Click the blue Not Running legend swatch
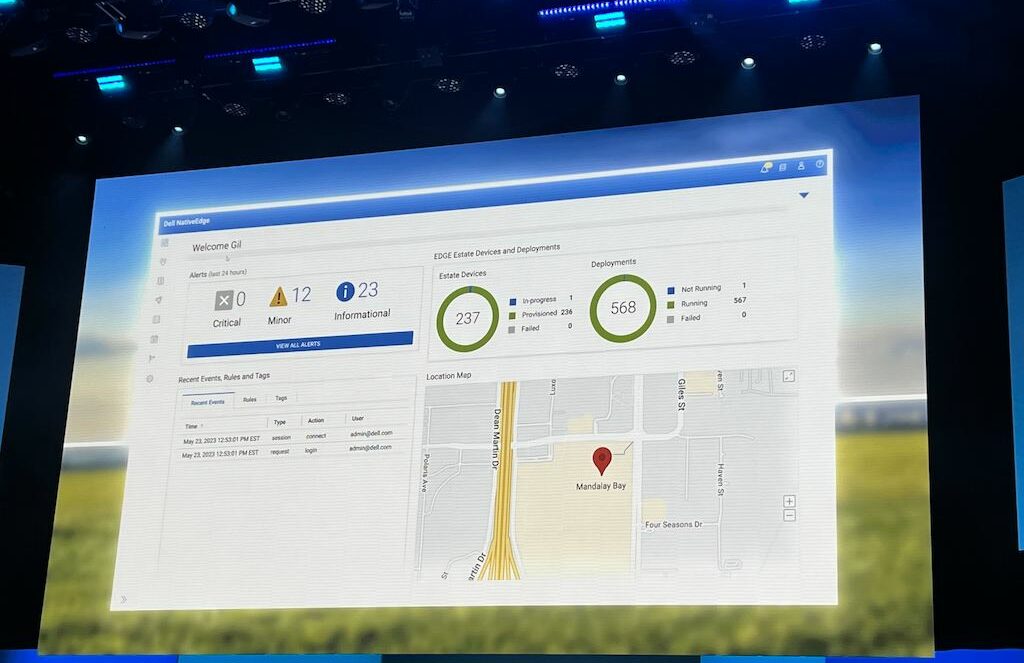1024x663 pixels. pyautogui.click(x=671, y=290)
